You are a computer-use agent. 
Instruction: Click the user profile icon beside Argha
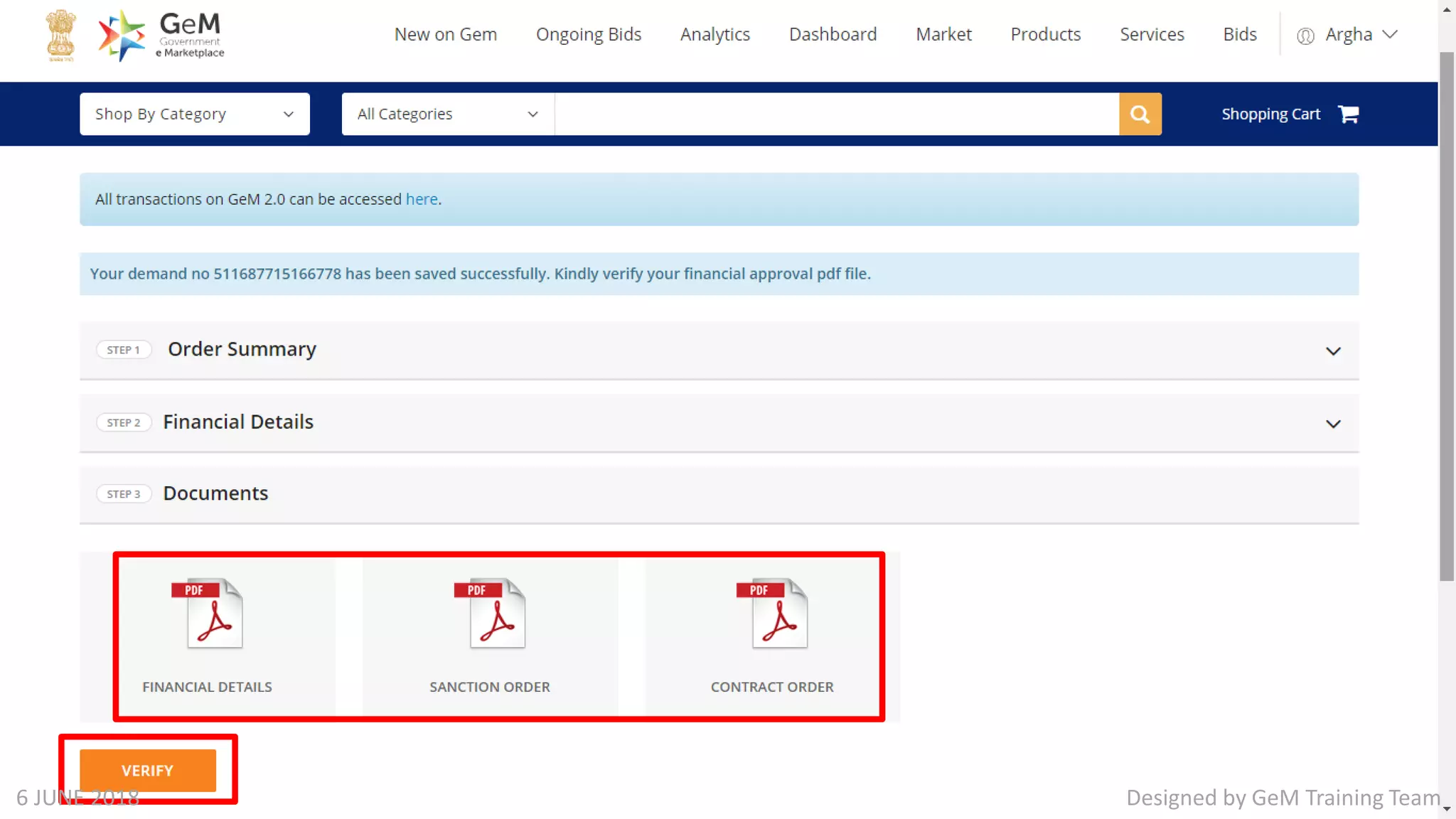pos(1305,36)
